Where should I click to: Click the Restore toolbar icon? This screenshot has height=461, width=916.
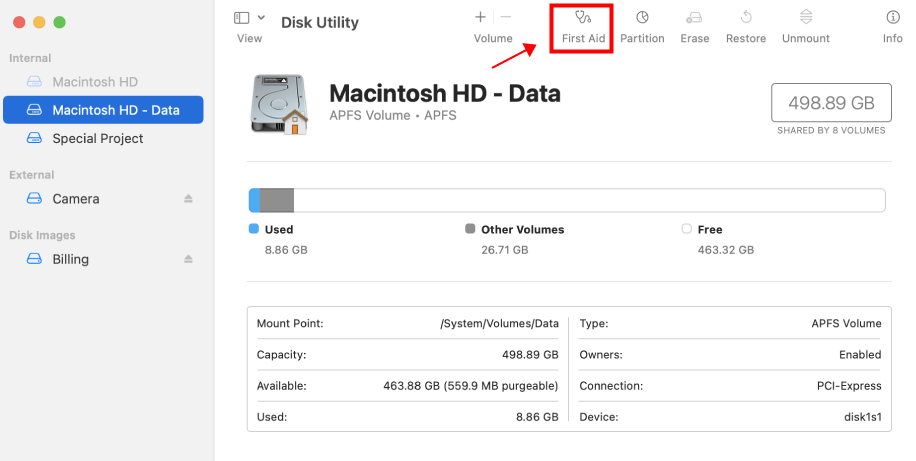point(745,18)
